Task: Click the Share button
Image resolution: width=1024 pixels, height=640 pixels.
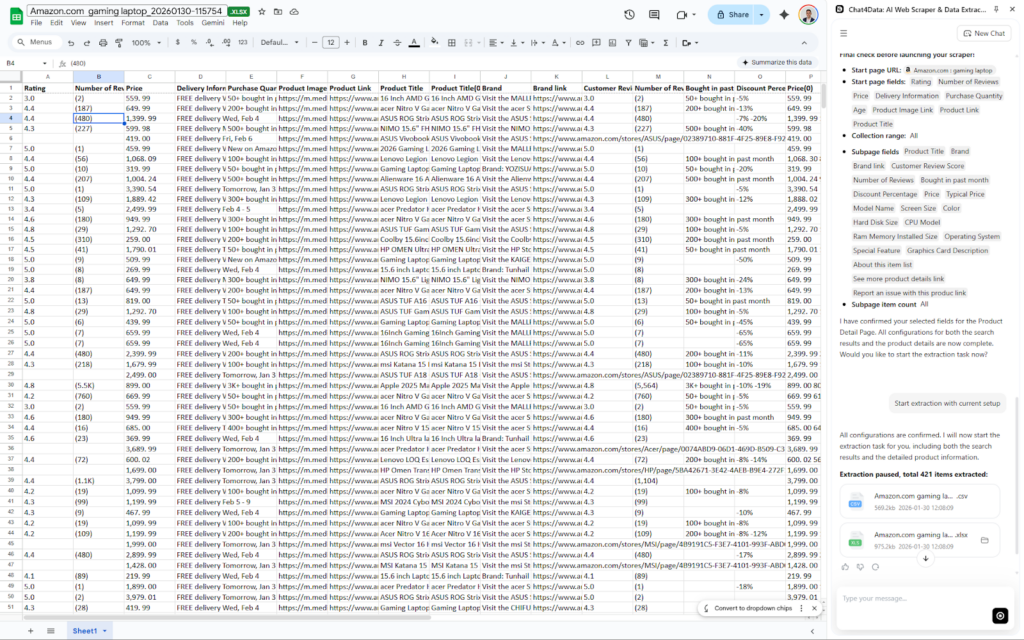Action: (x=733, y=14)
